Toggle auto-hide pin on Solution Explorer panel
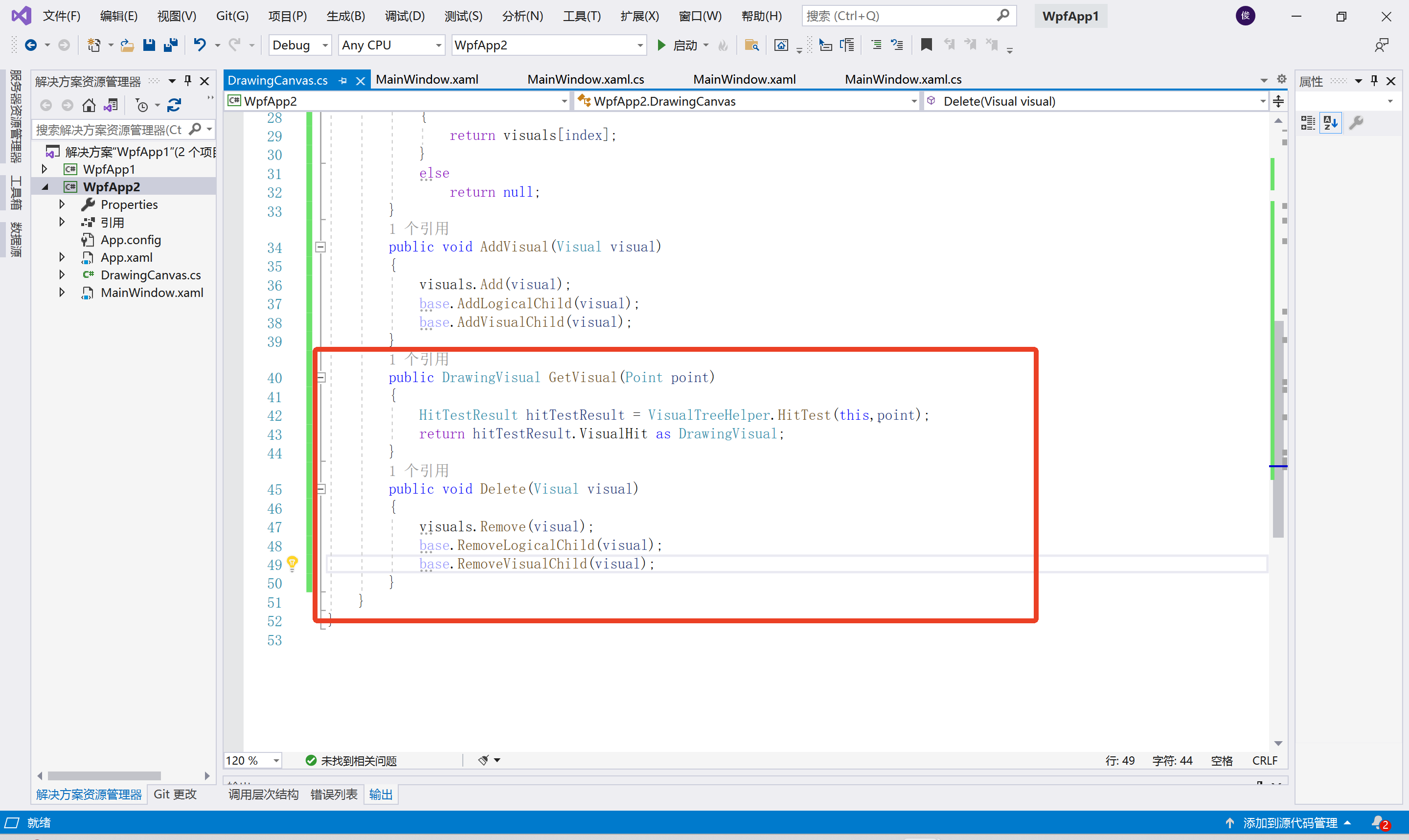 pos(188,81)
